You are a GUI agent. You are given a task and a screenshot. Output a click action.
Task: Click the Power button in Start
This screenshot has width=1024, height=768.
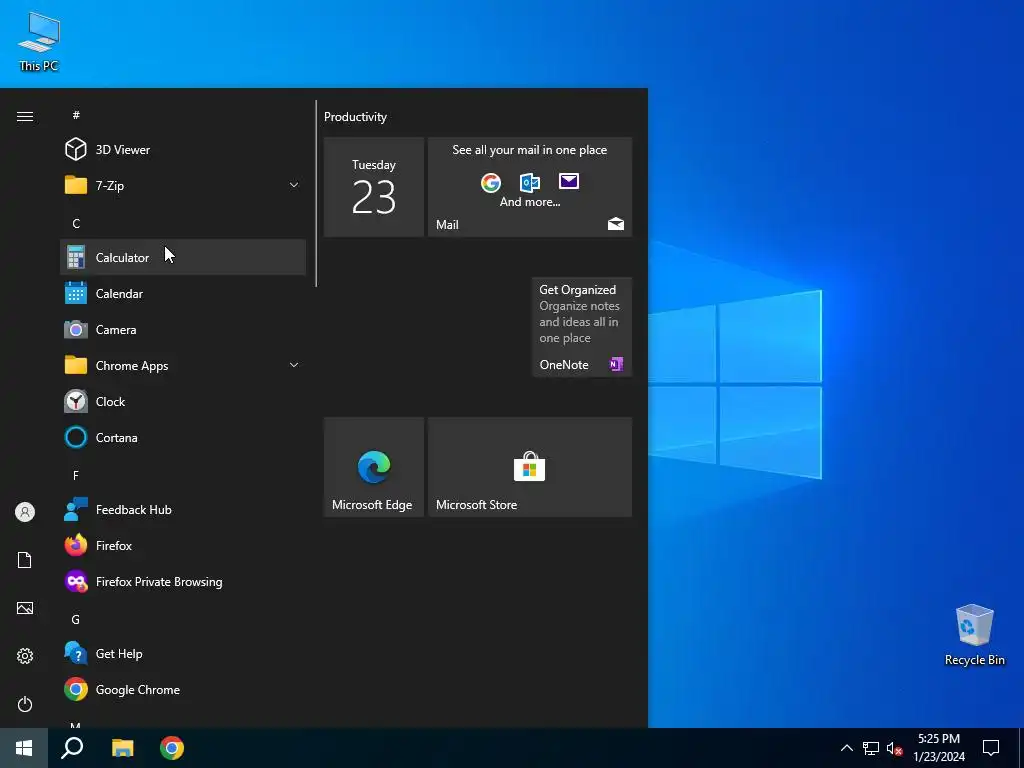tap(25, 704)
